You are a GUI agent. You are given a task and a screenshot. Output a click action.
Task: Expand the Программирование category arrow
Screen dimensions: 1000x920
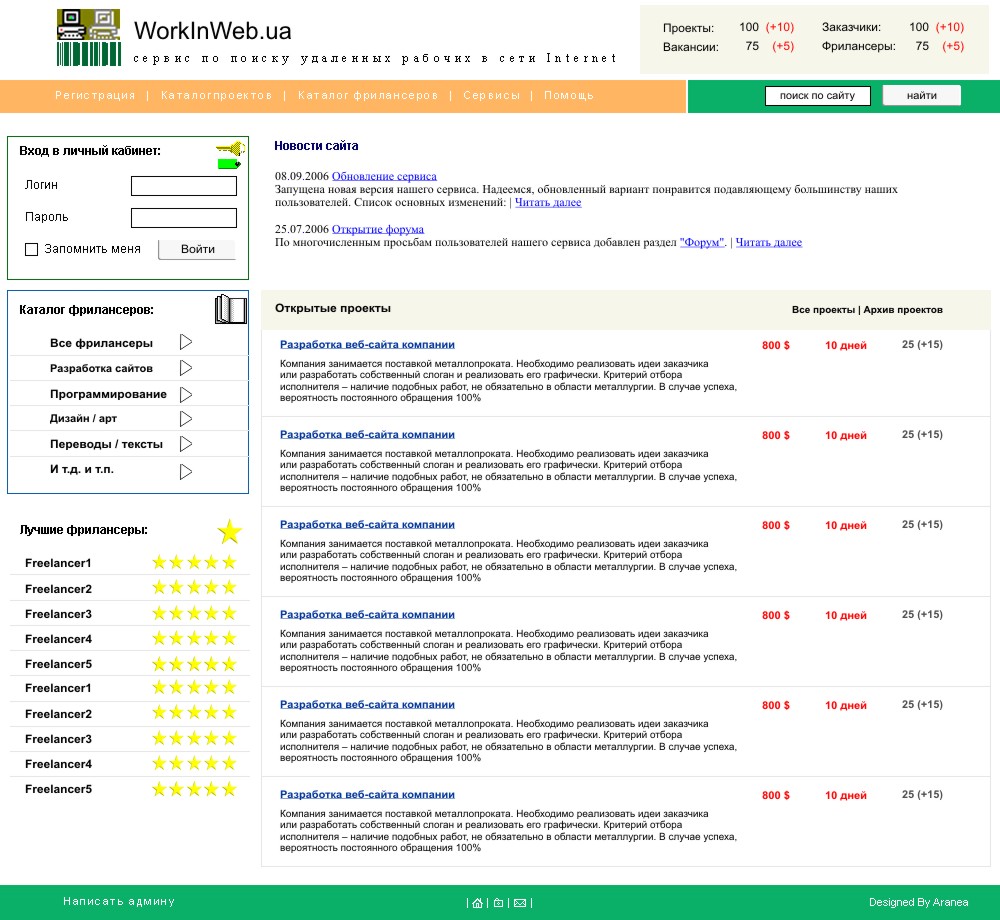(184, 393)
